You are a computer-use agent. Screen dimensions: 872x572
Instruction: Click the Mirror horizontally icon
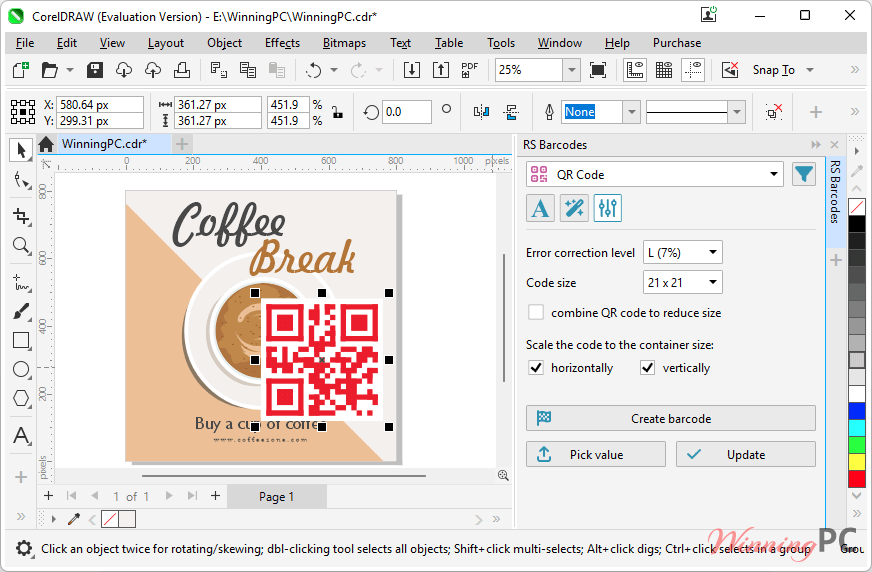(482, 112)
